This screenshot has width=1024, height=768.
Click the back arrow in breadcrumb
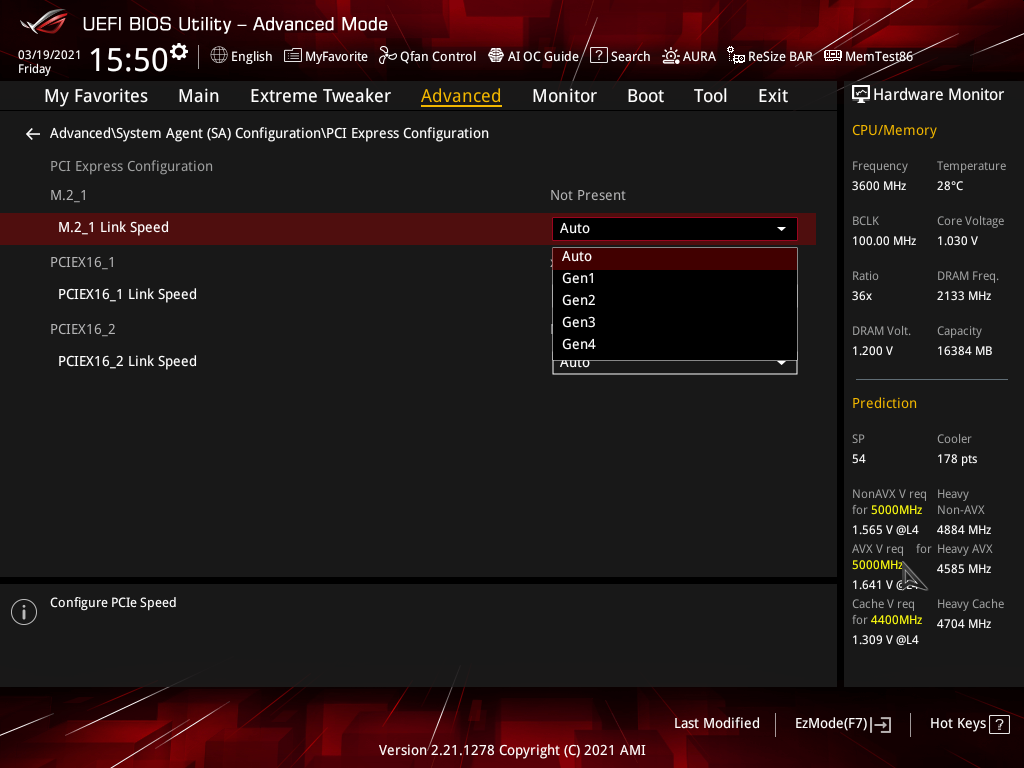pyautogui.click(x=33, y=134)
